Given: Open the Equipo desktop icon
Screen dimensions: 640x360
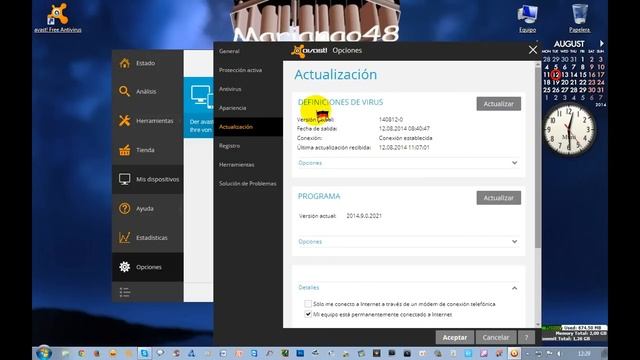Looking at the screenshot, I should [x=527, y=18].
